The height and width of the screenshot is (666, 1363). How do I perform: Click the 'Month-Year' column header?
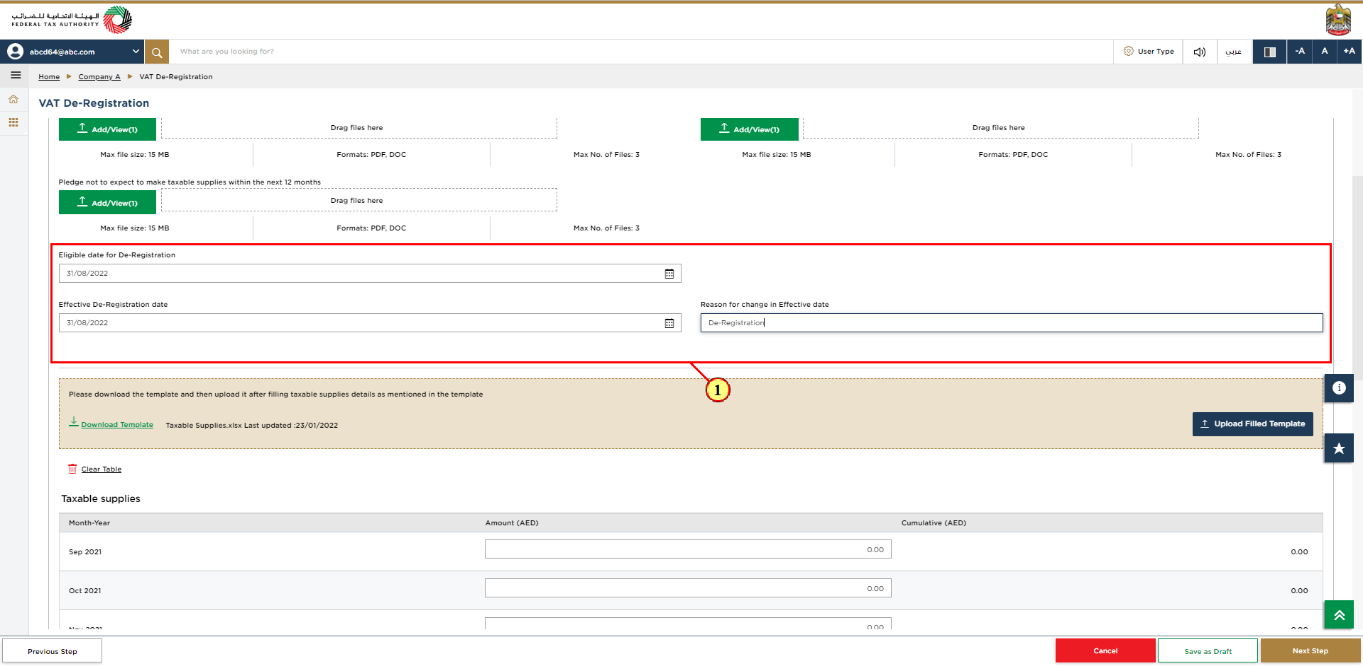pyautogui.click(x=89, y=523)
